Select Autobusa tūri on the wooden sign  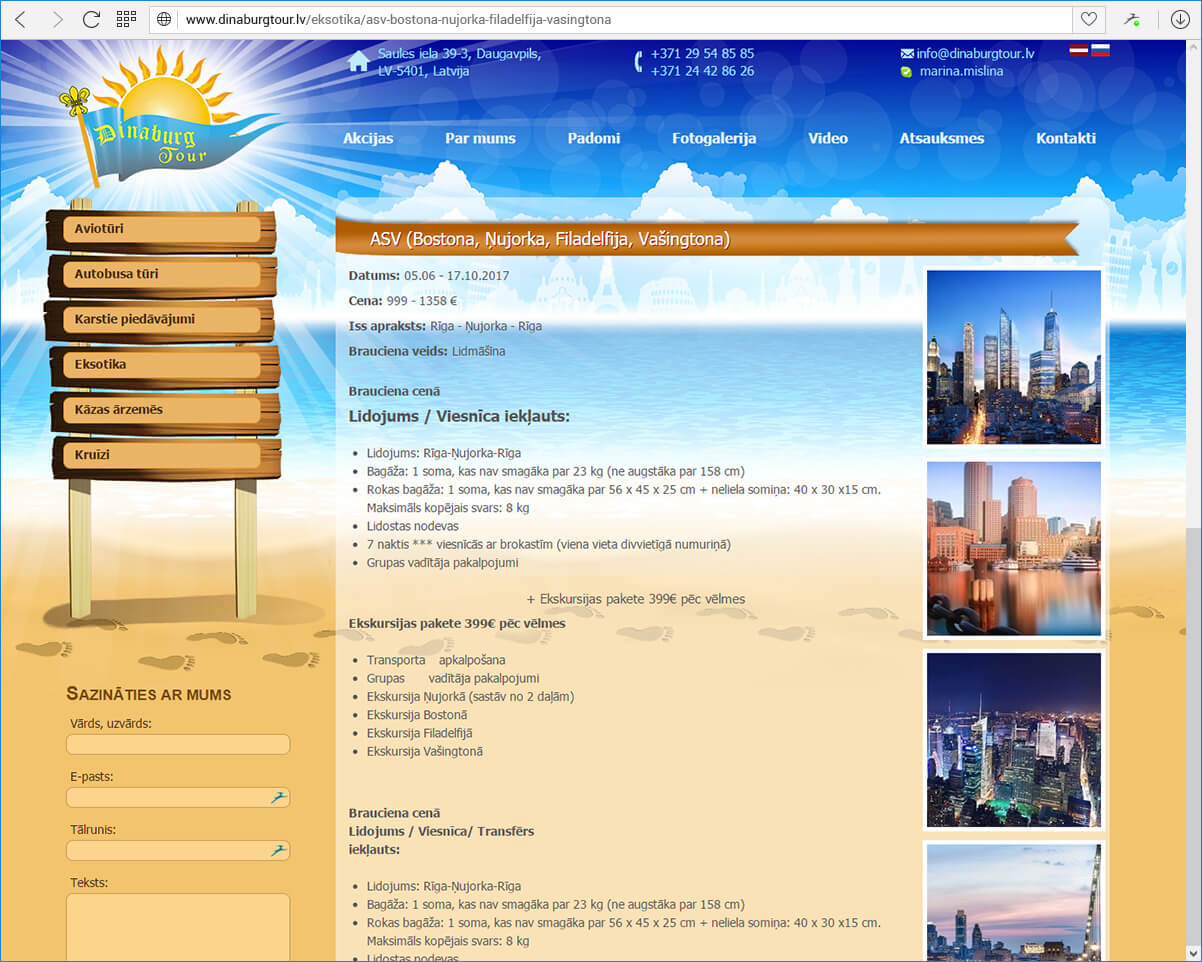162,274
